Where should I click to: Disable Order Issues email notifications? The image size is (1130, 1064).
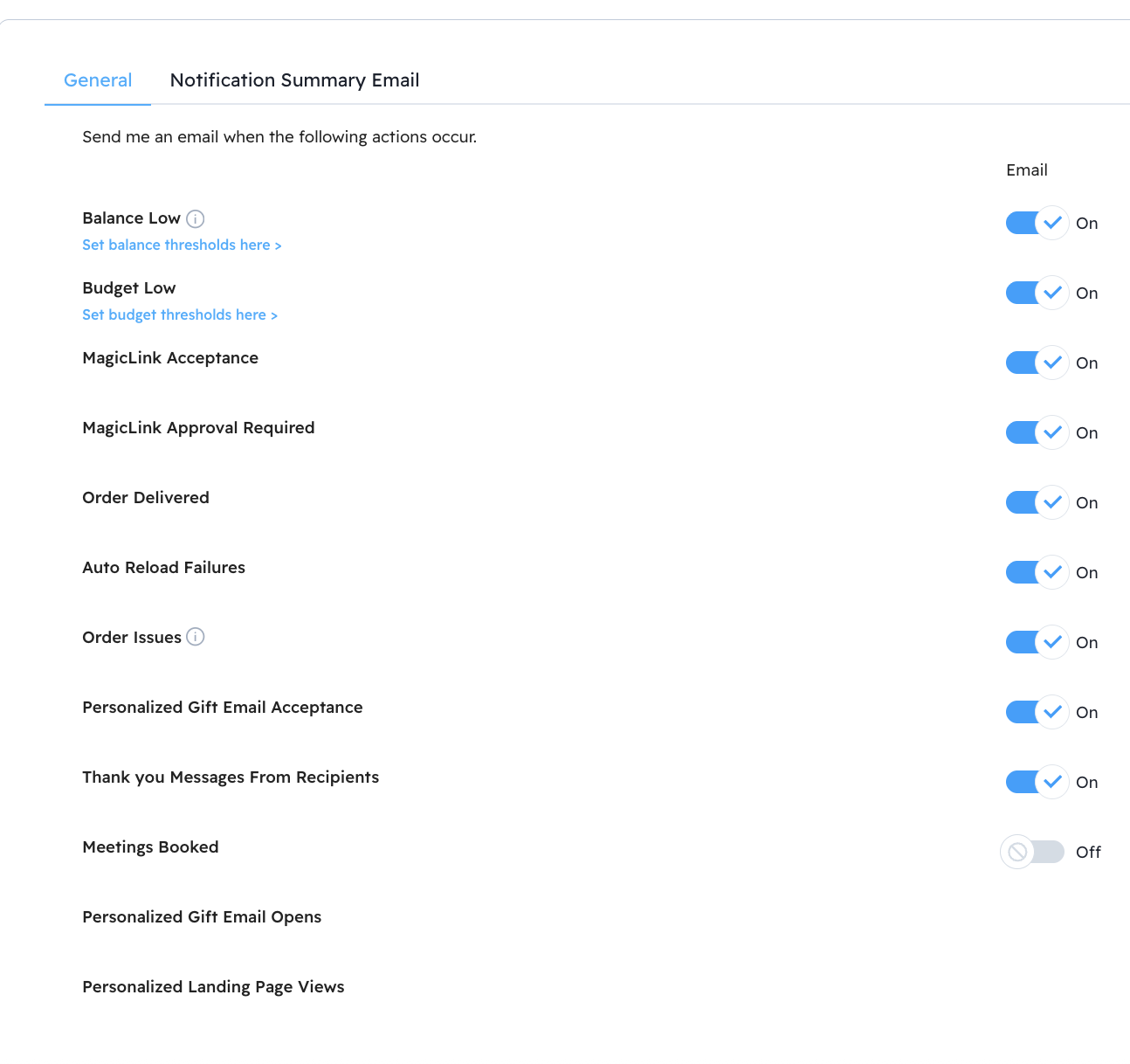point(1036,642)
